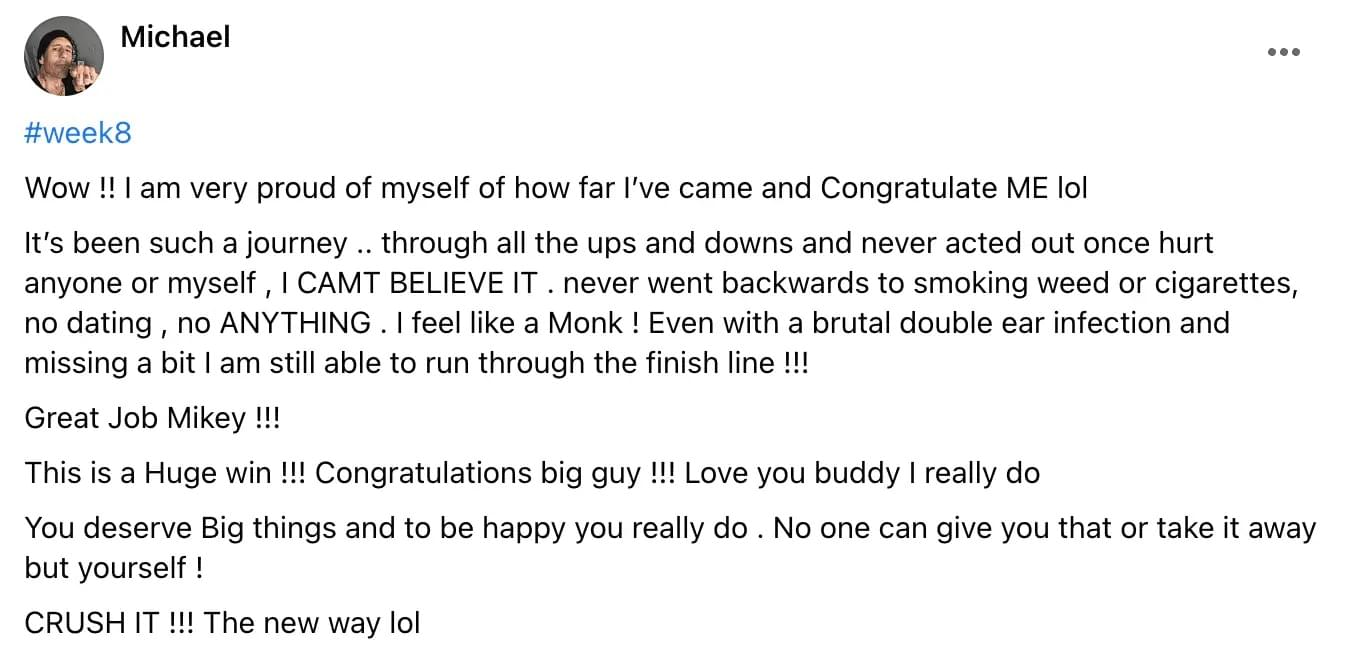Click the line "Great Job Mikey !!!"
Screen dimensions: 1348x648
point(152,418)
